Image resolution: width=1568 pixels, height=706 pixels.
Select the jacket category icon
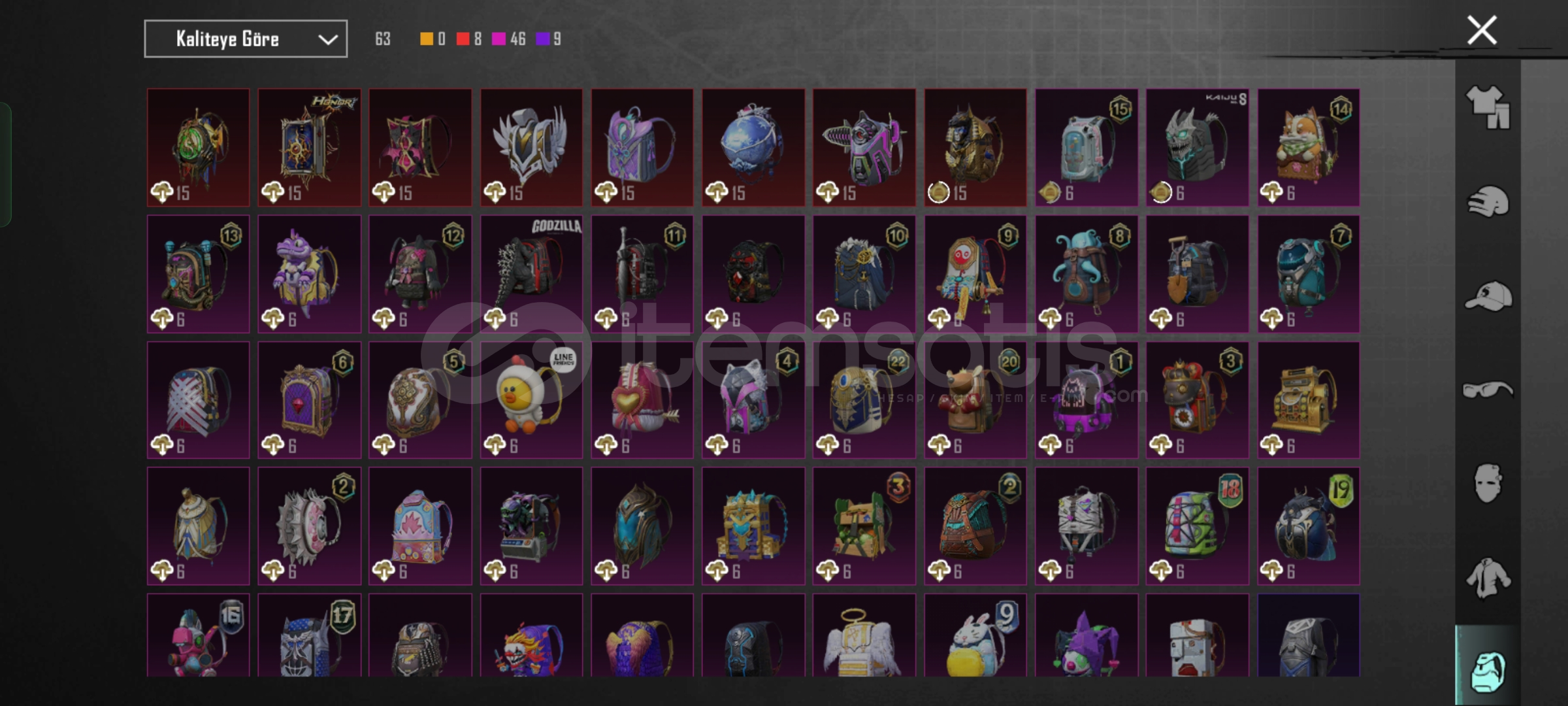click(x=1488, y=578)
